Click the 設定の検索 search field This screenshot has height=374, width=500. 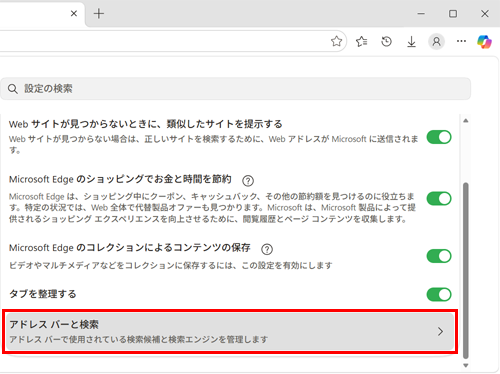[235, 89]
